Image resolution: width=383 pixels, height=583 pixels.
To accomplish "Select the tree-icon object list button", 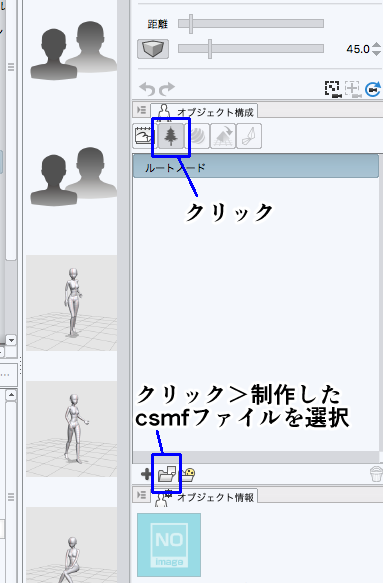I will pyautogui.click(x=171, y=136).
